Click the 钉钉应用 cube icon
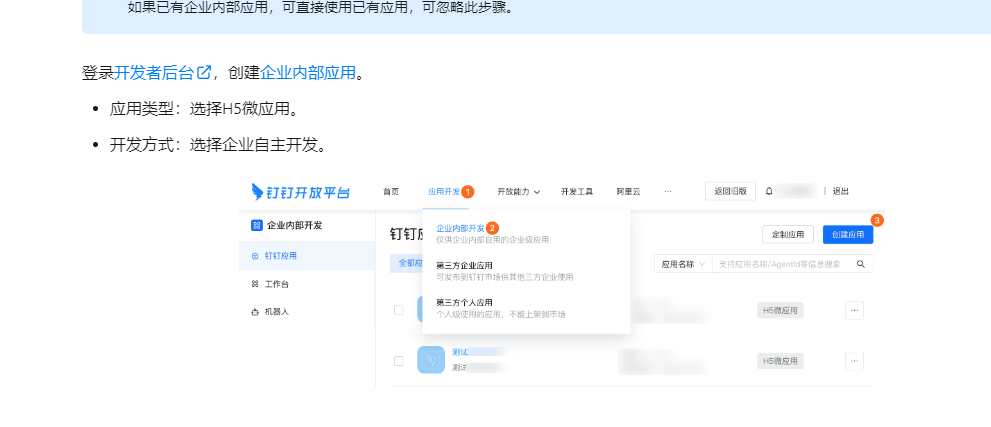Screen dimensions: 991x427 pyautogui.click(x=255, y=256)
